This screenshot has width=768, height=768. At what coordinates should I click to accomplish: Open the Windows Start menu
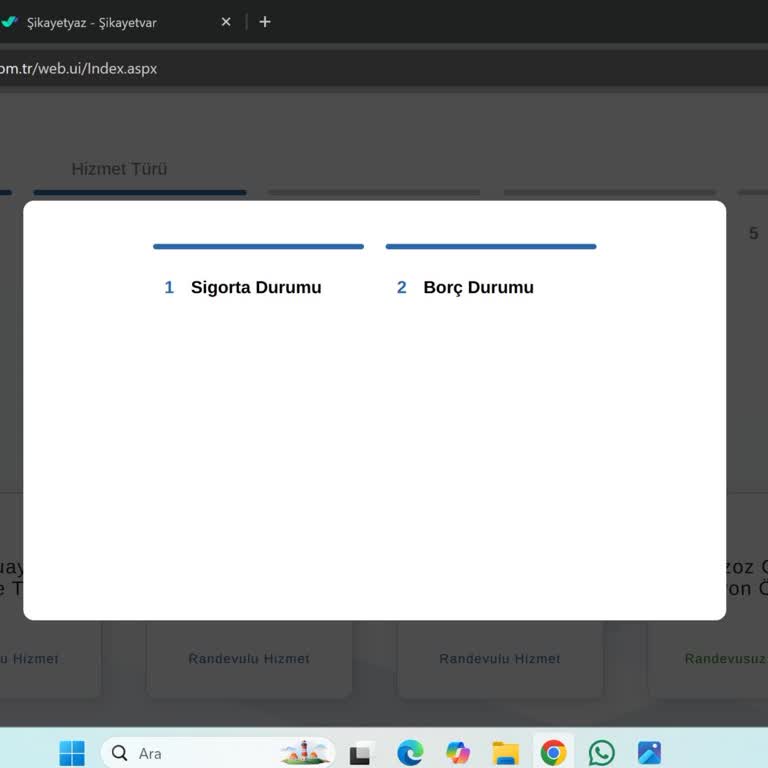coord(72,753)
